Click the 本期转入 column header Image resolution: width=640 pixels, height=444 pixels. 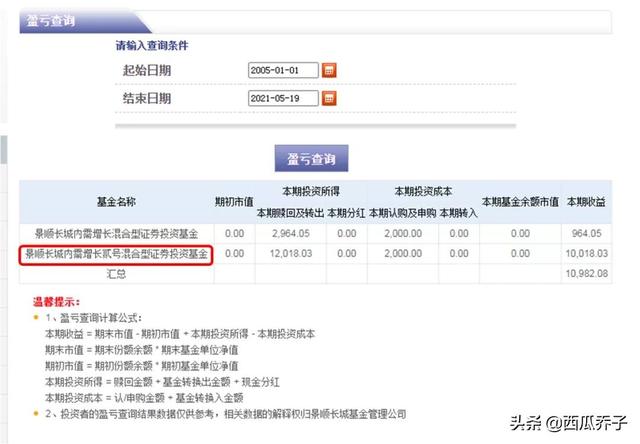pos(458,213)
